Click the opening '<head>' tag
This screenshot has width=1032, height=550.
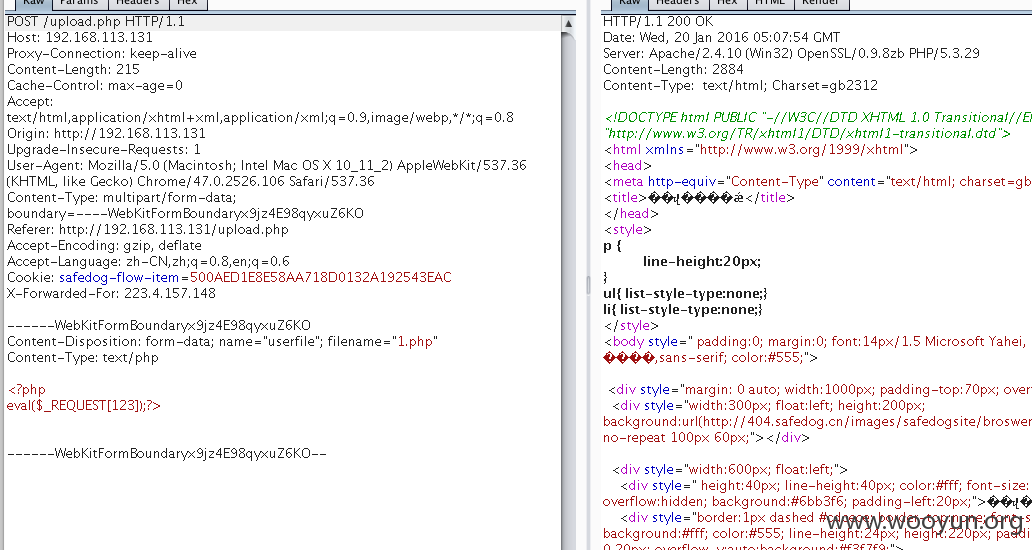point(628,166)
